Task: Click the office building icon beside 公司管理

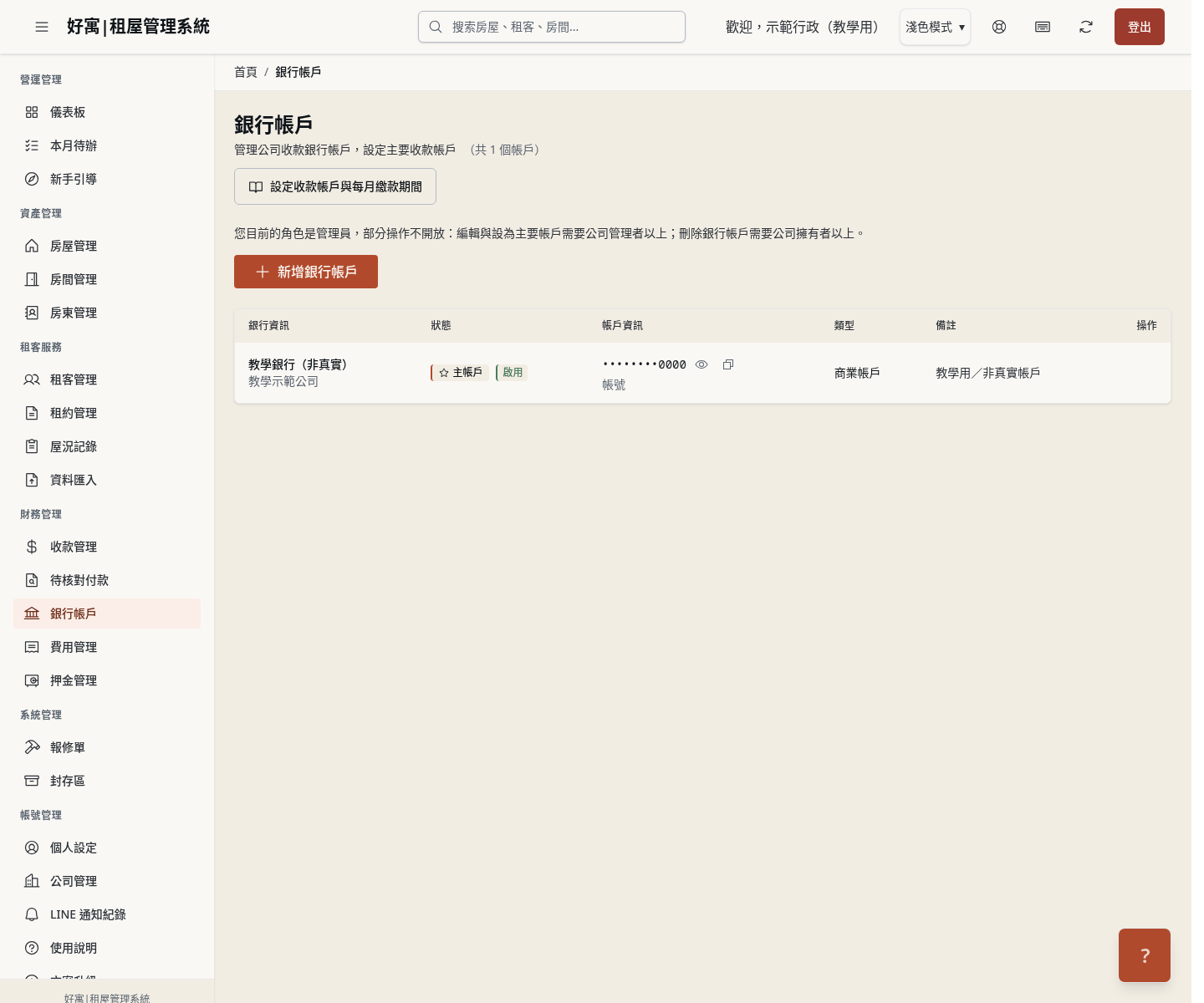Action: [32, 881]
